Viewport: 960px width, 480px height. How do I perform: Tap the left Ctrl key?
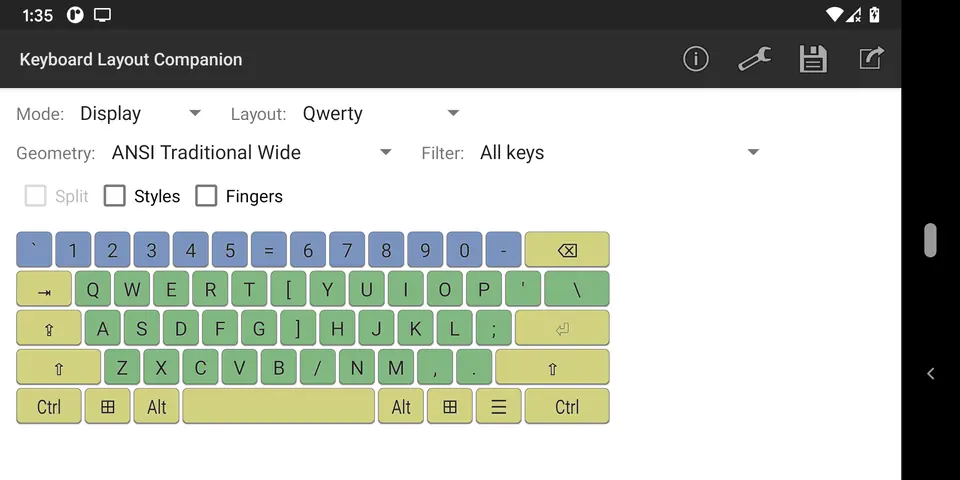(x=49, y=407)
